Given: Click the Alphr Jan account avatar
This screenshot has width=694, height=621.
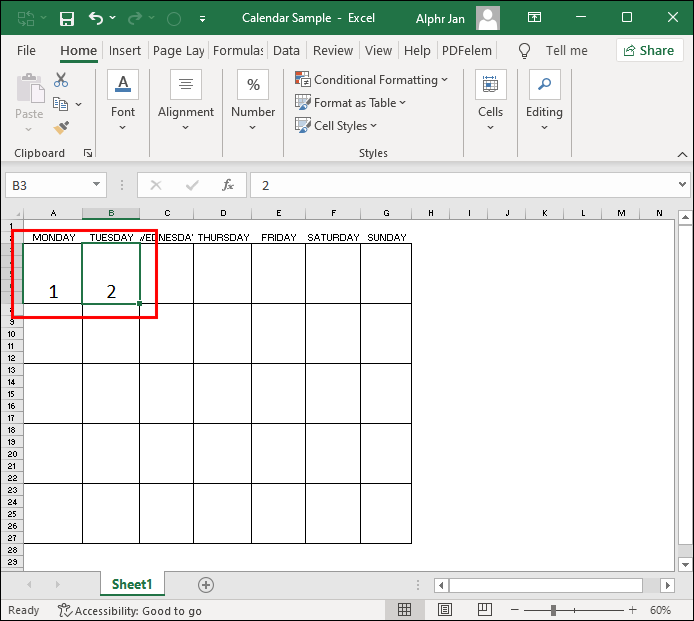Looking at the screenshot, I should click(488, 18).
